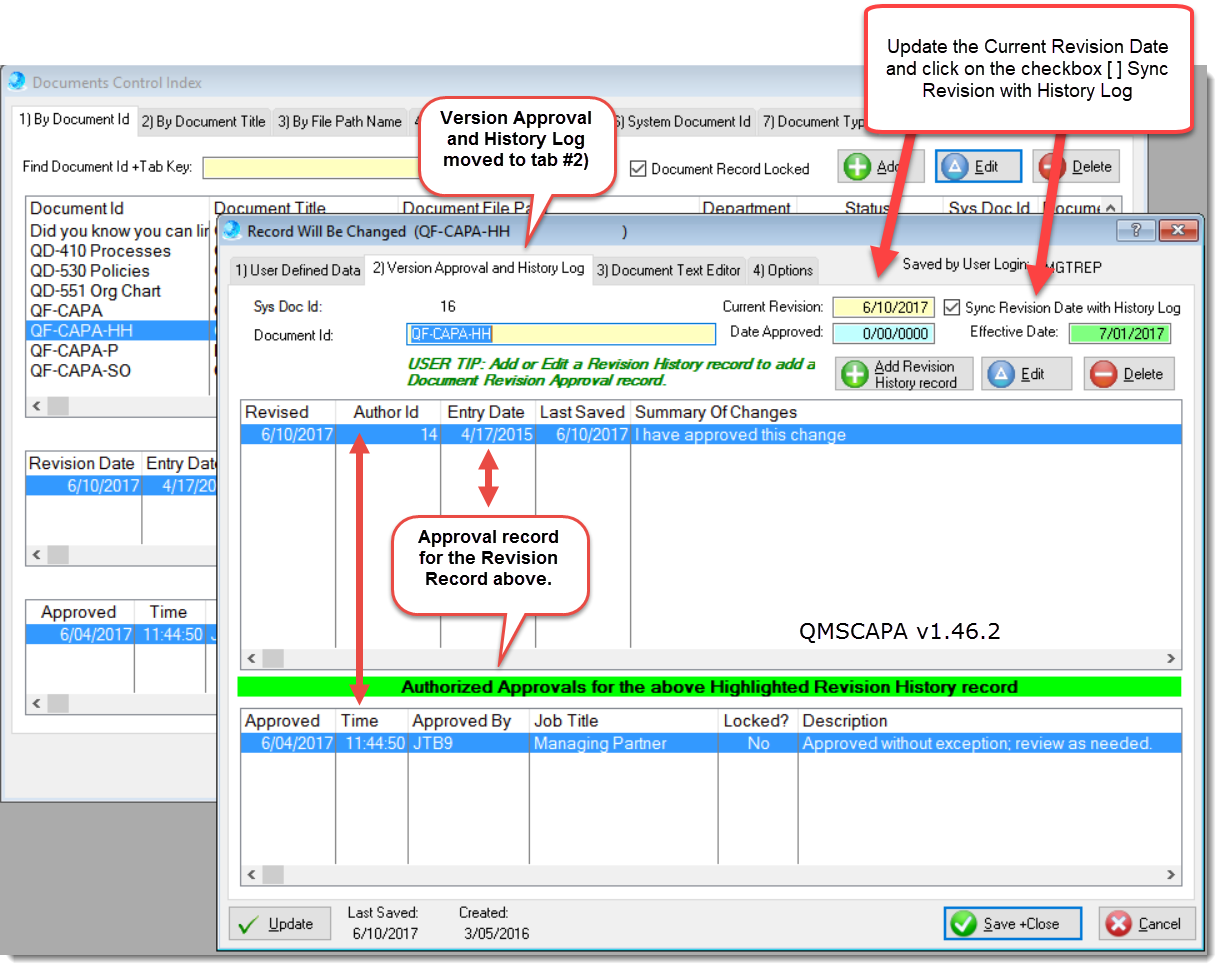Screen dimensions: 1222x970
Task: Open the Options tab
Action: [x=784, y=270]
